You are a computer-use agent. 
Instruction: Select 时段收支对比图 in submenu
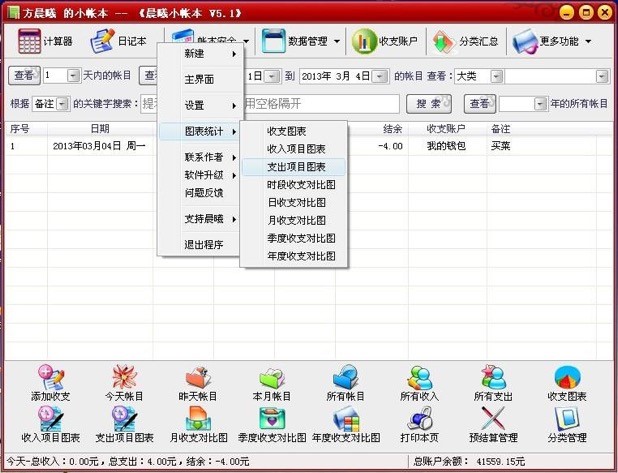pos(294,184)
